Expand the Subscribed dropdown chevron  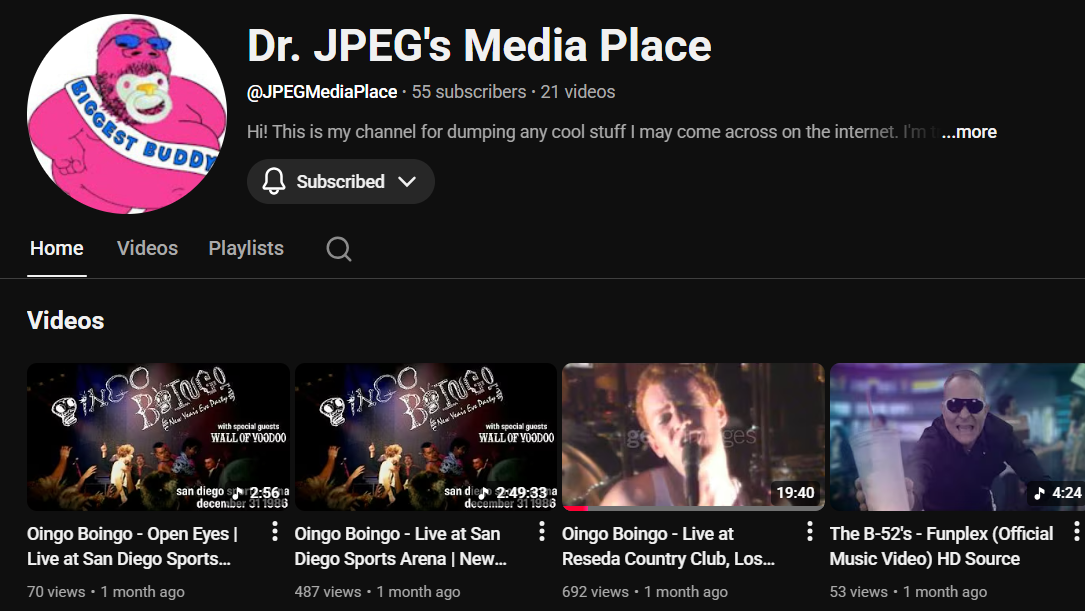[x=407, y=182]
